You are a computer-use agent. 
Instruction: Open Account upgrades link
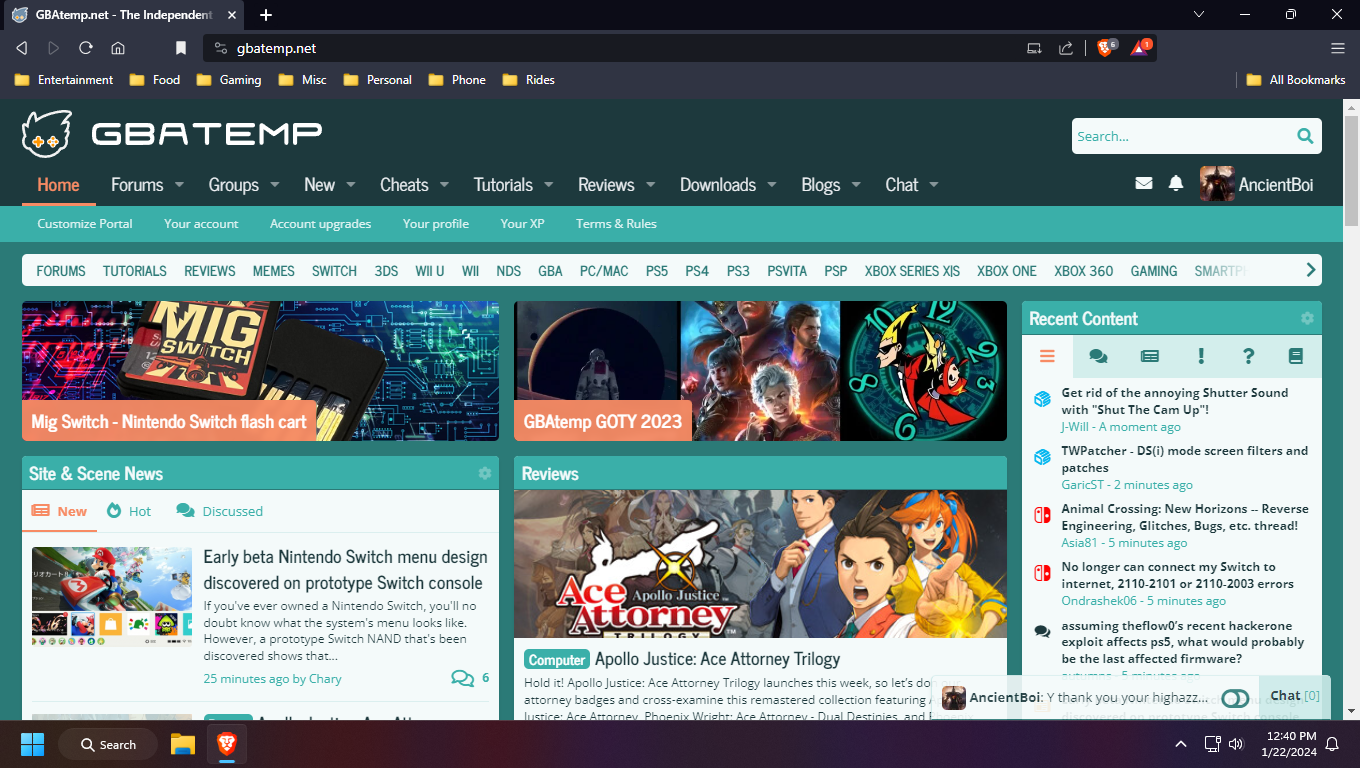pyautogui.click(x=320, y=224)
